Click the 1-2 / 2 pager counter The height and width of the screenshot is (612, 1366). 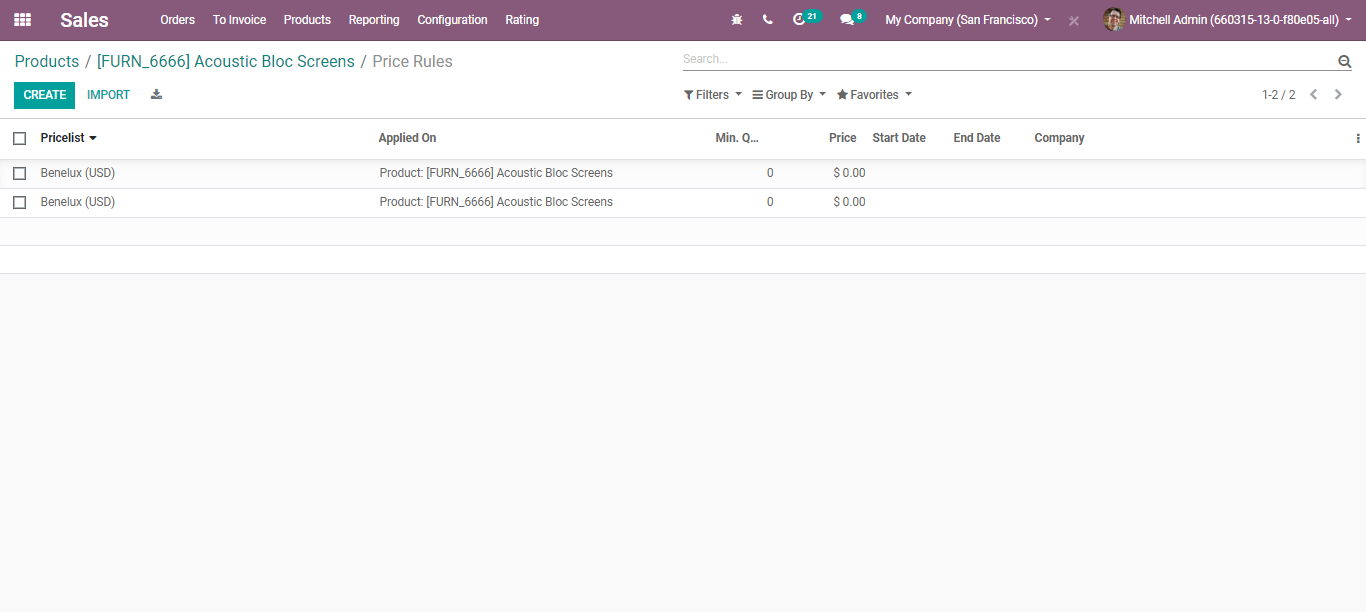(x=1278, y=95)
